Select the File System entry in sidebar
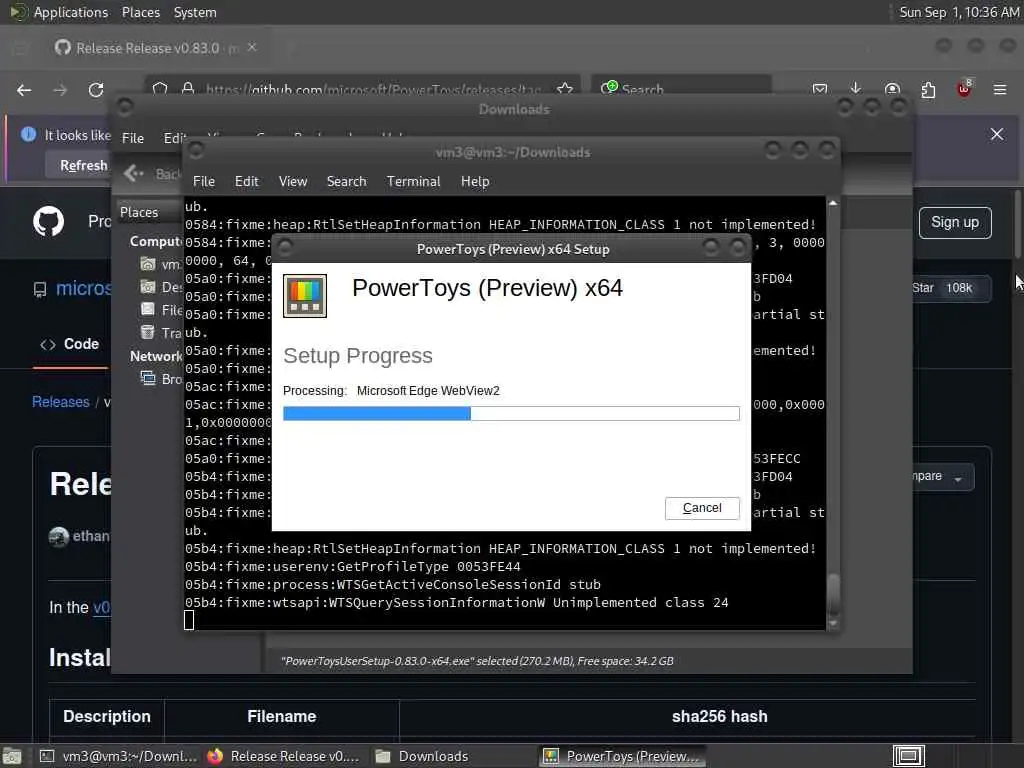 click(161, 310)
